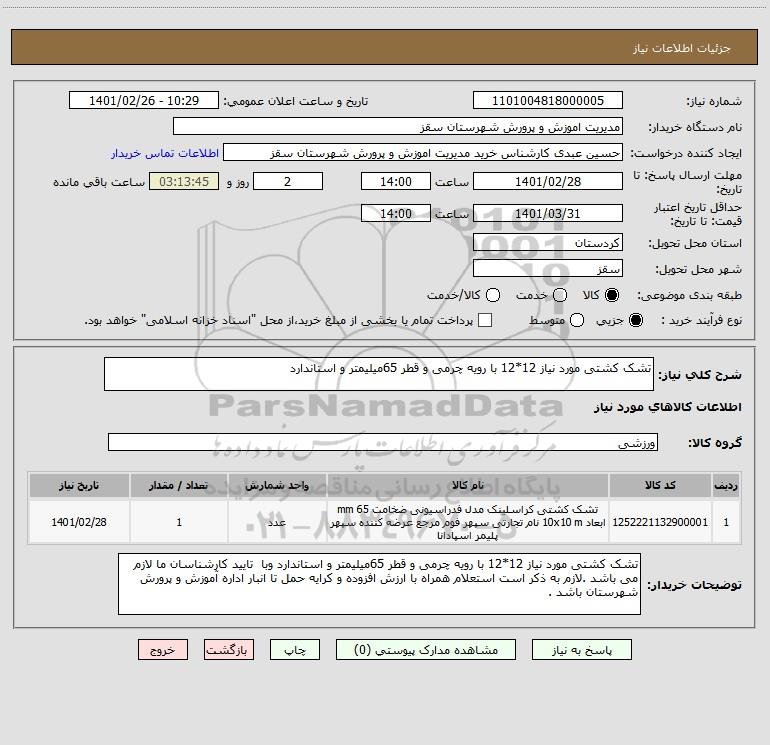Click the پاسخ به نیاز button

[x=581, y=650]
